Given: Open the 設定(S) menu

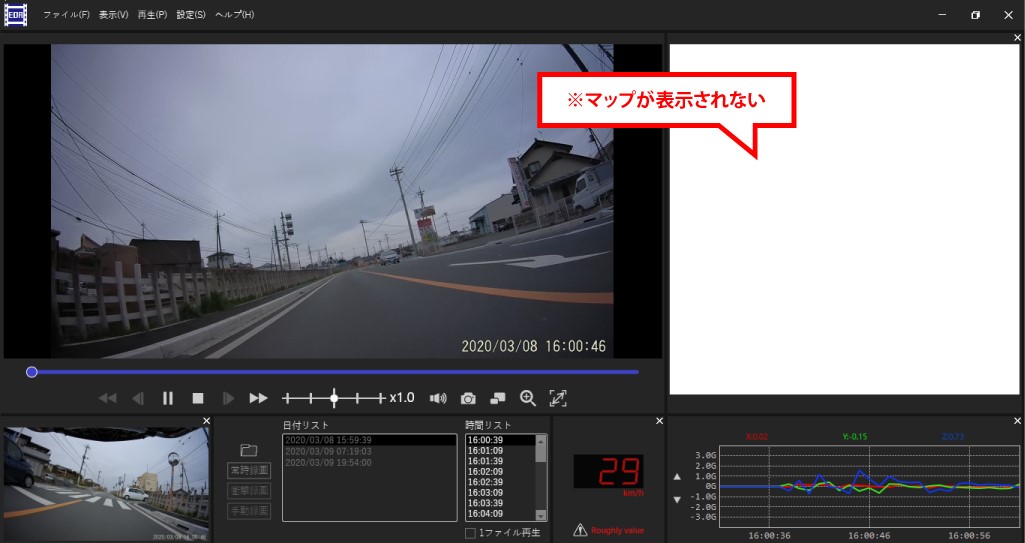Looking at the screenshot, I should (191, 15).
